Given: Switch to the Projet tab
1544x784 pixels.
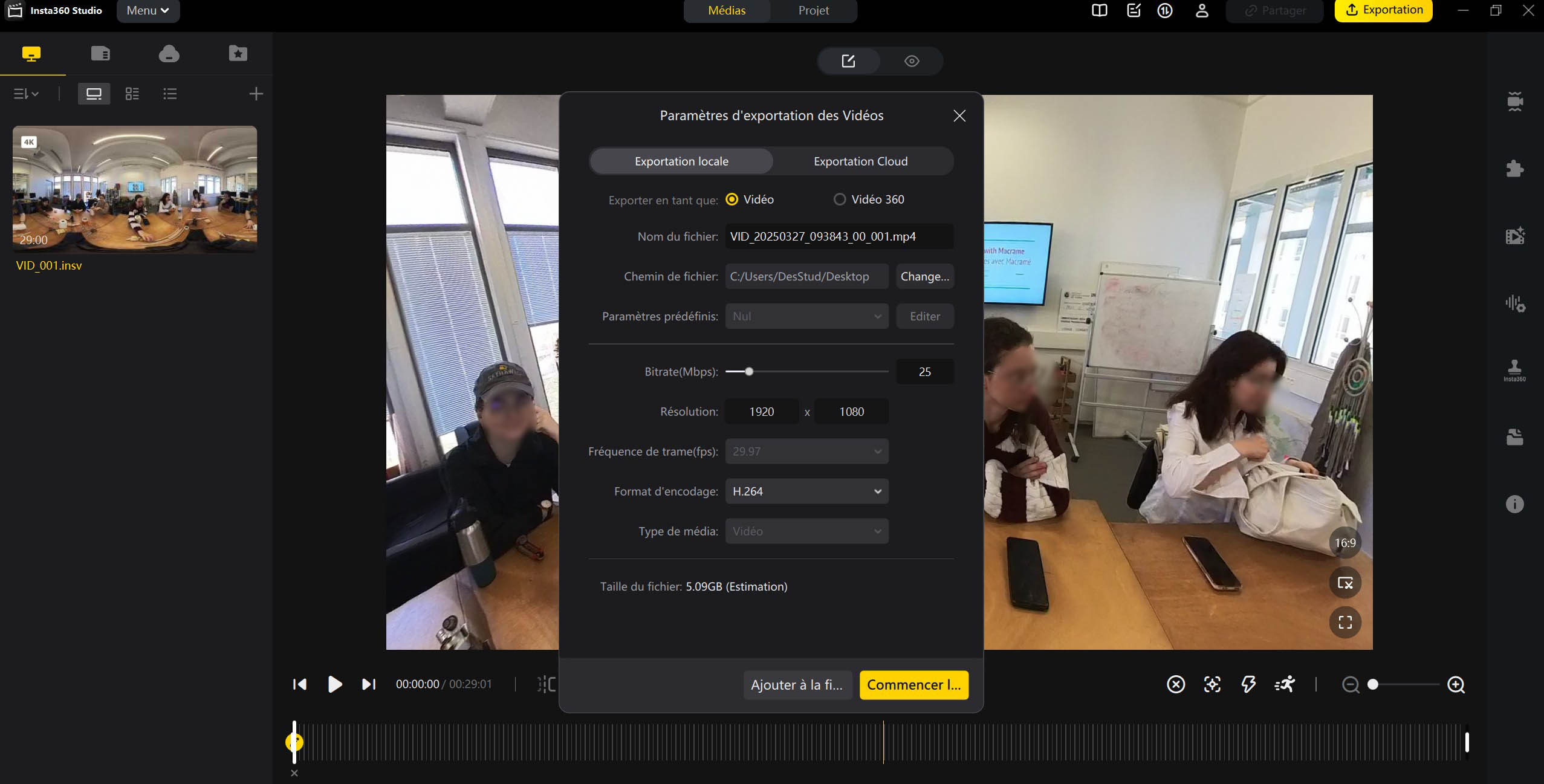Looking at the screenshot, I should pyautogui.click(x=813, y=10).
